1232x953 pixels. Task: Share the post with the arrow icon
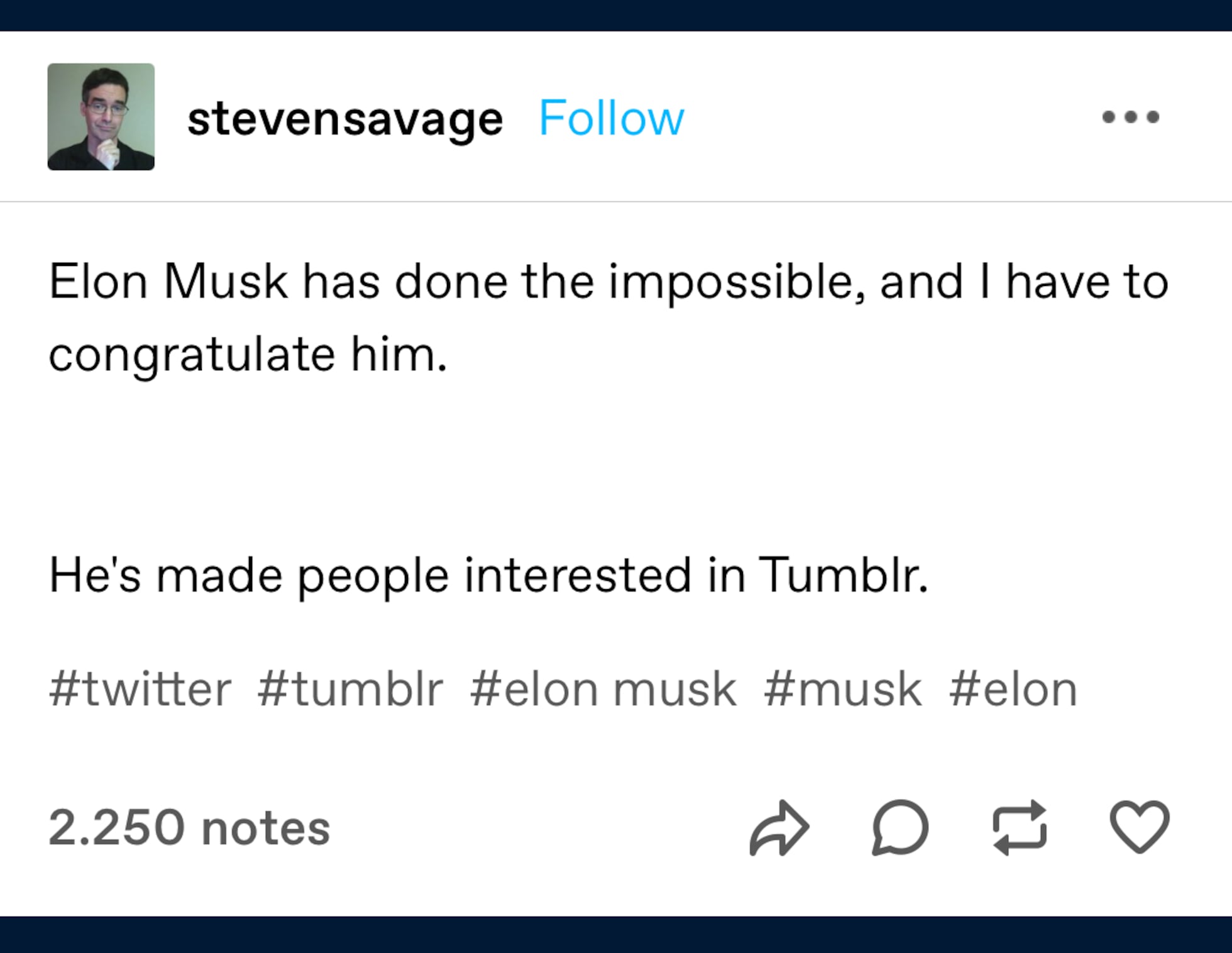coord(779,827)
